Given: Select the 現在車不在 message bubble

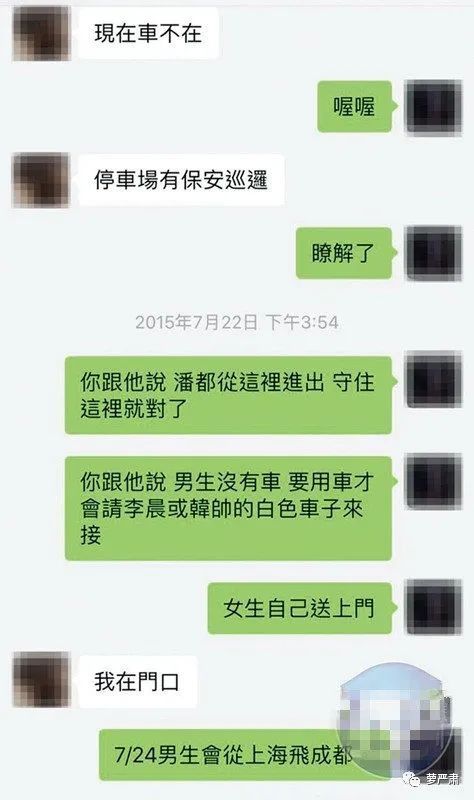Looking at the screenshot, I should 148,33.
